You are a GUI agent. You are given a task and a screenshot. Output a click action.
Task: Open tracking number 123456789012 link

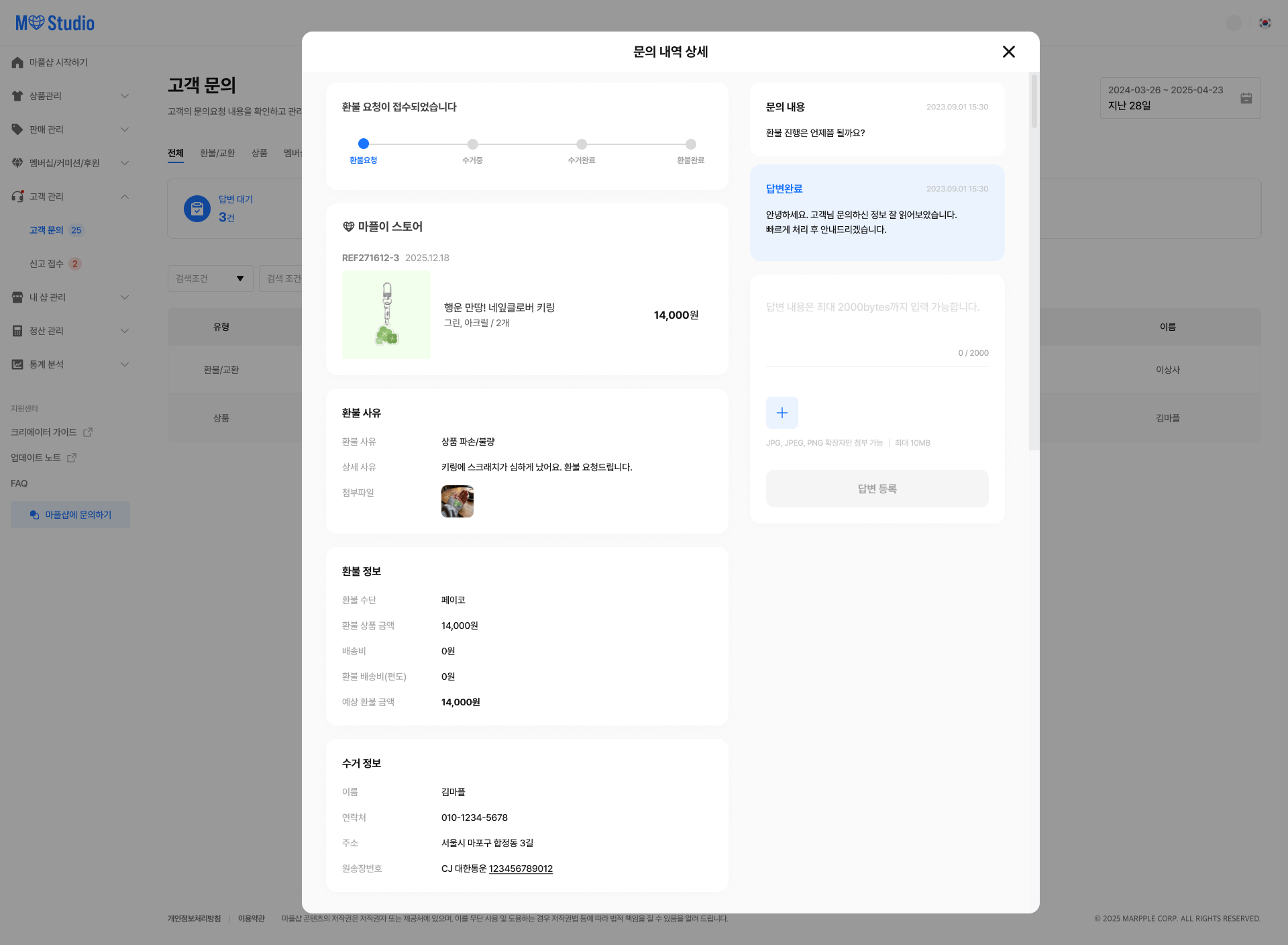pos(521,868)
